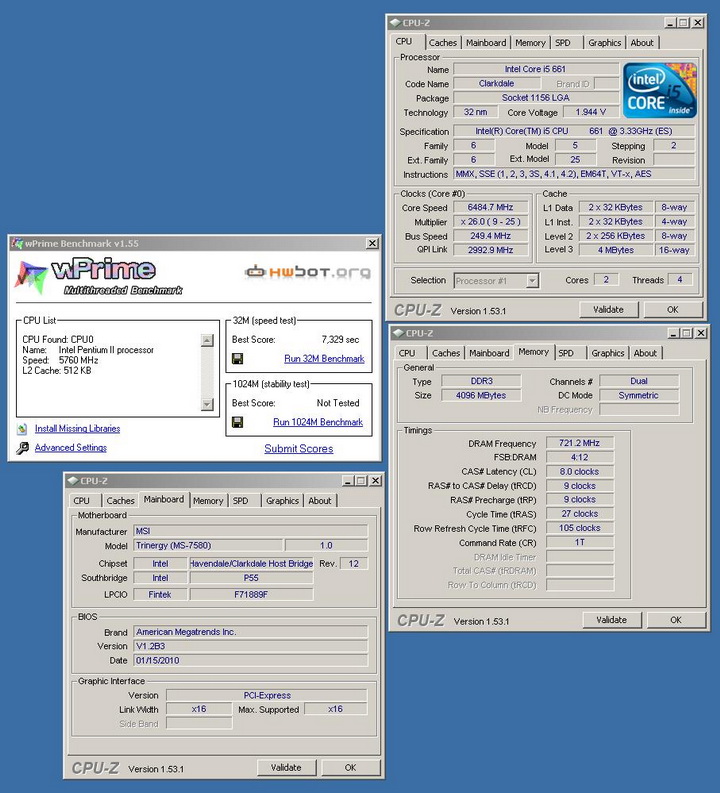Switch to CPU tab in Mainboard CPU-Z window

[x=81, y=501]
